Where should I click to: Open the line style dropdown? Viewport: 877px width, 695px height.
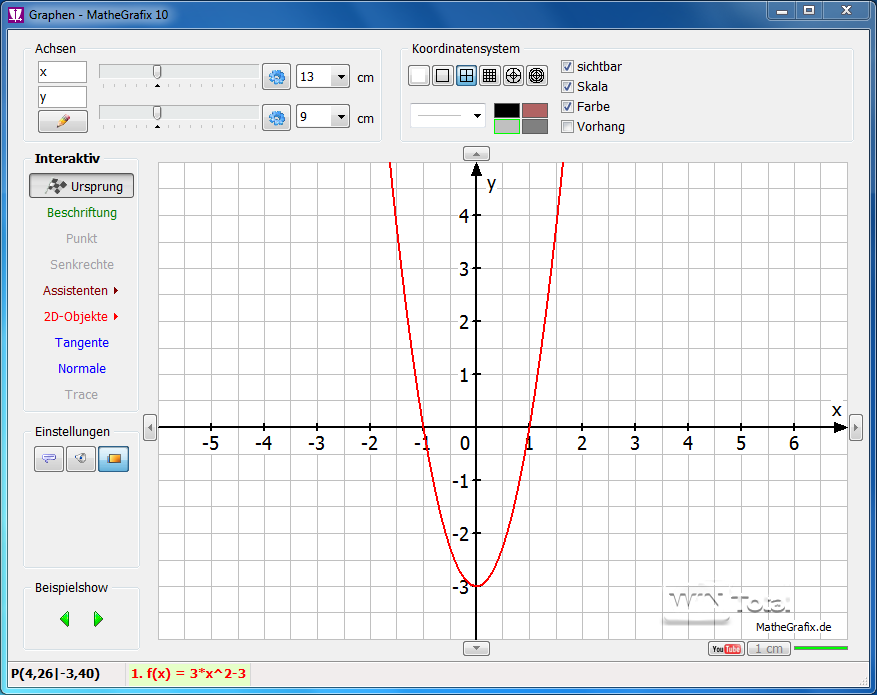[x=447, y=116]
